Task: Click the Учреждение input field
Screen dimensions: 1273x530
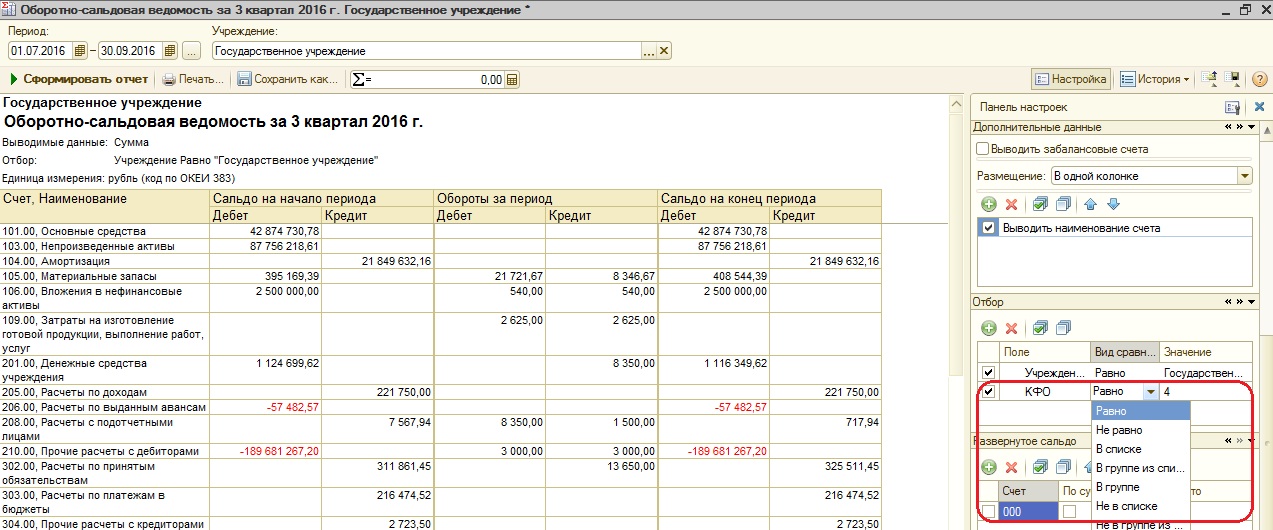Action: click(x=425, y=51)
